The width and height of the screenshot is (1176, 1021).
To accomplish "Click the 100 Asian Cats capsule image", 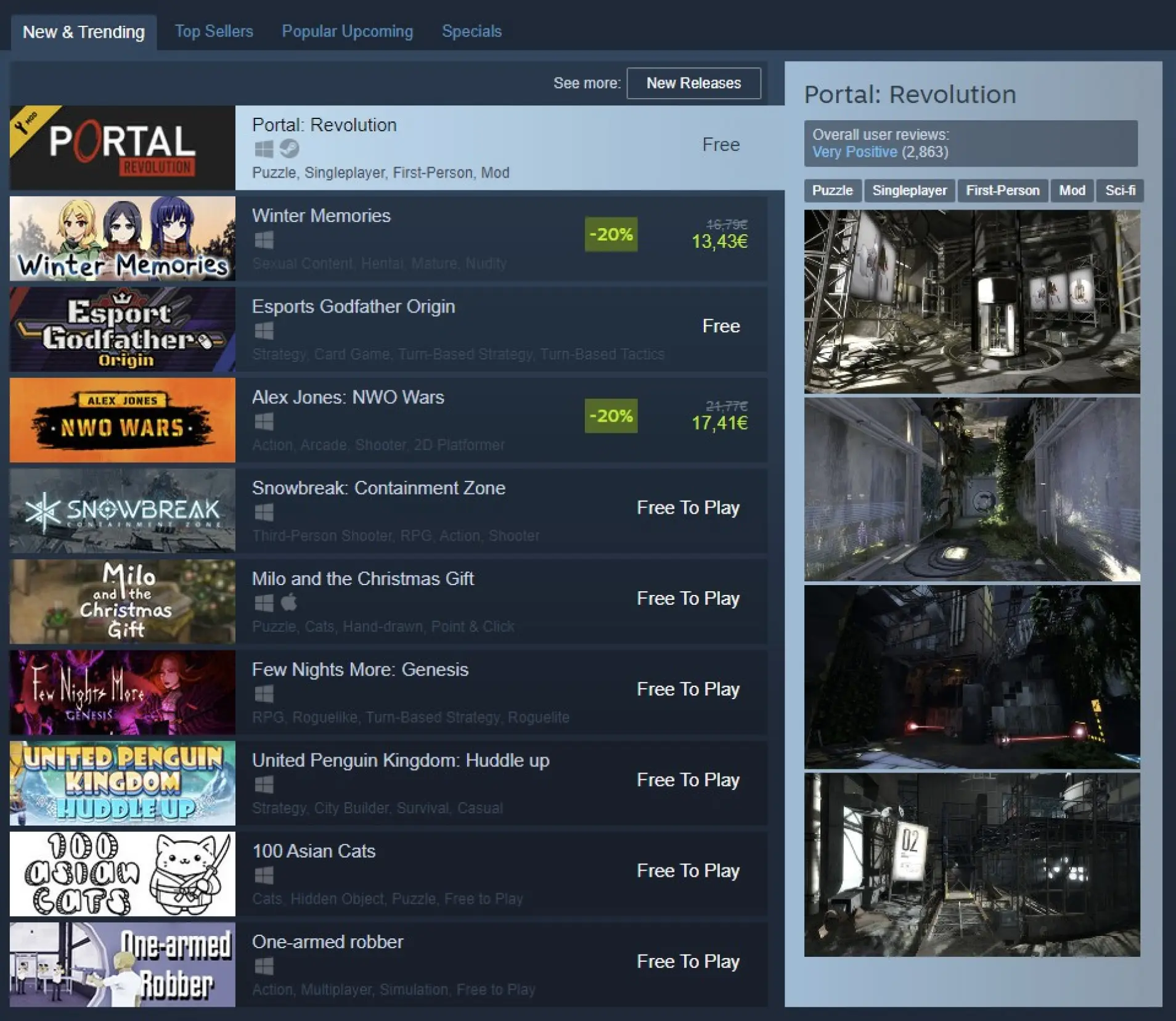I will point(123,874).
